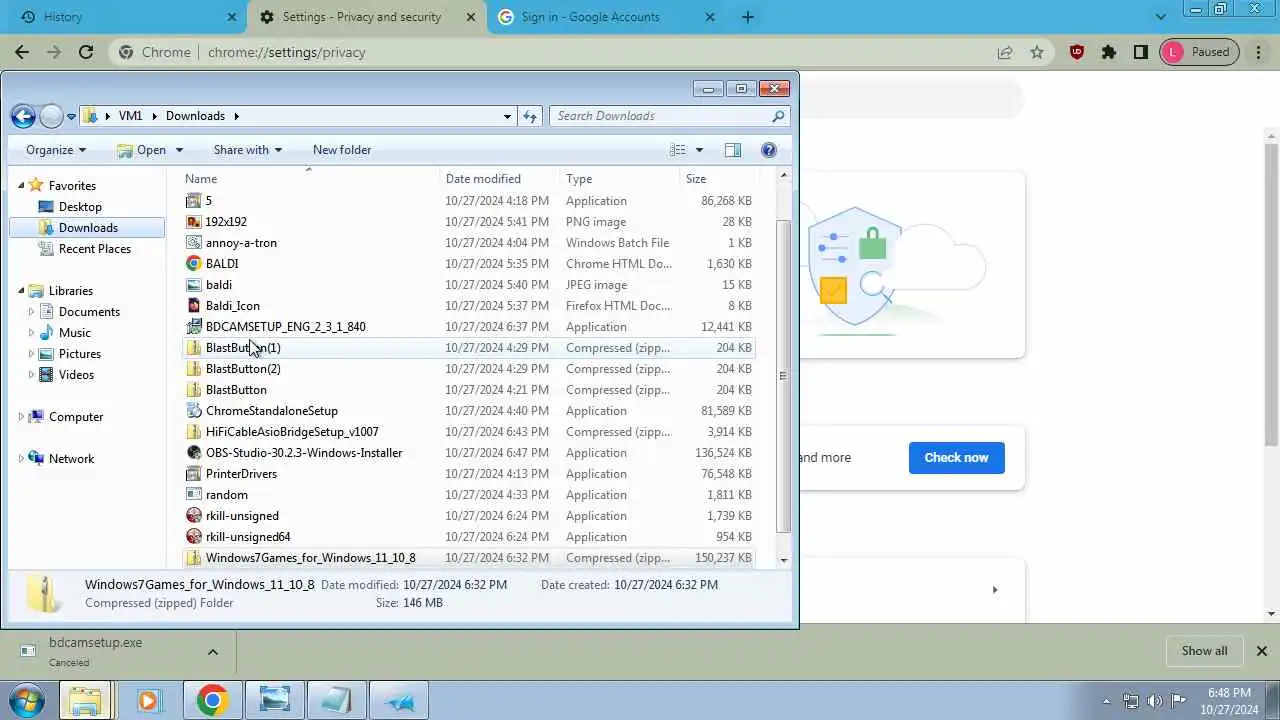
Task: Switch to the History tab
Action: [123, 17]
